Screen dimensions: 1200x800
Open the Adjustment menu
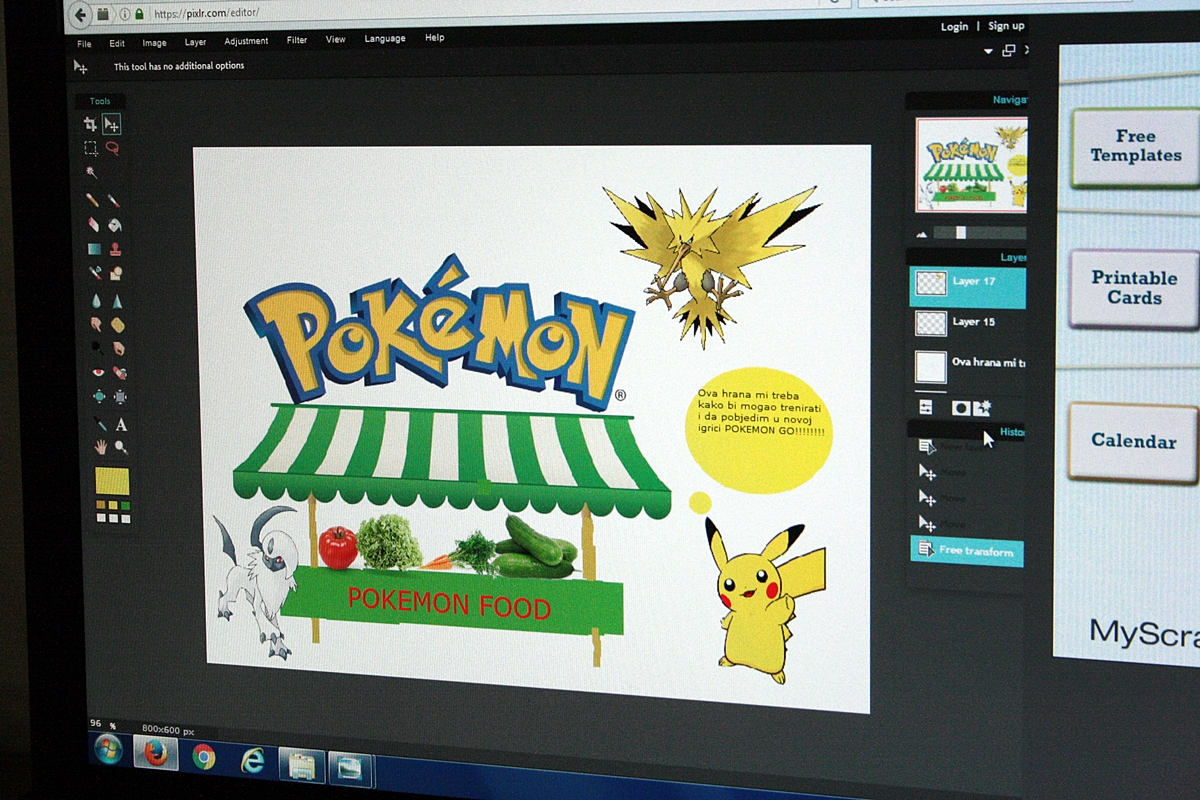[246, 41]
